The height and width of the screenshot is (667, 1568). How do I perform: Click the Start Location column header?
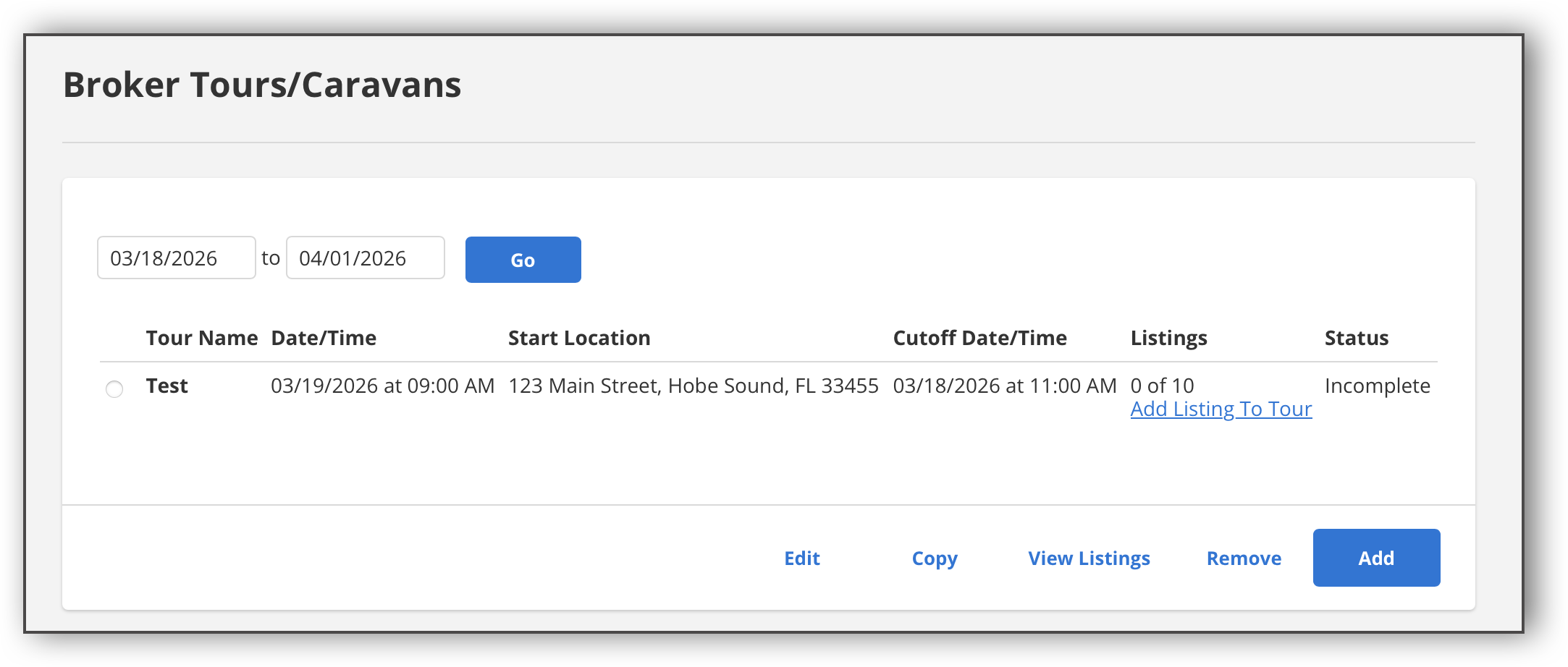[x=579, y=338]
